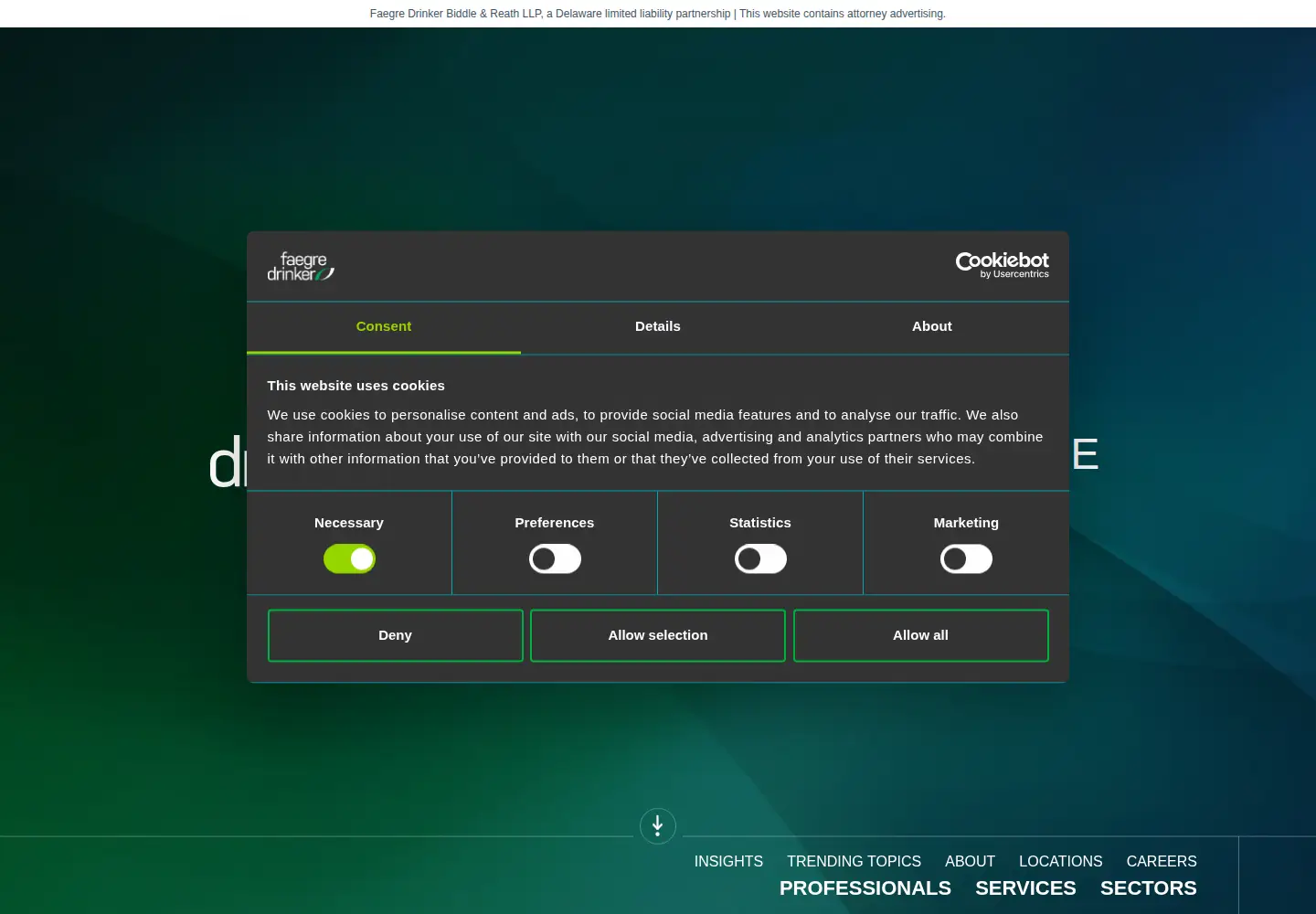Click the scroll-down arrow circle icon

pos(657,826)
